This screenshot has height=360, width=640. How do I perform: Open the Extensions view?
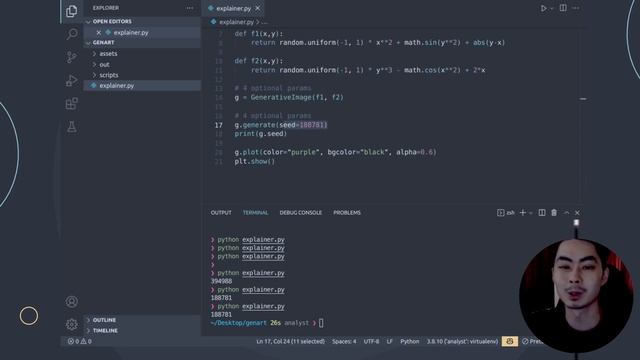pyautogui.click(x=71, y=104)
